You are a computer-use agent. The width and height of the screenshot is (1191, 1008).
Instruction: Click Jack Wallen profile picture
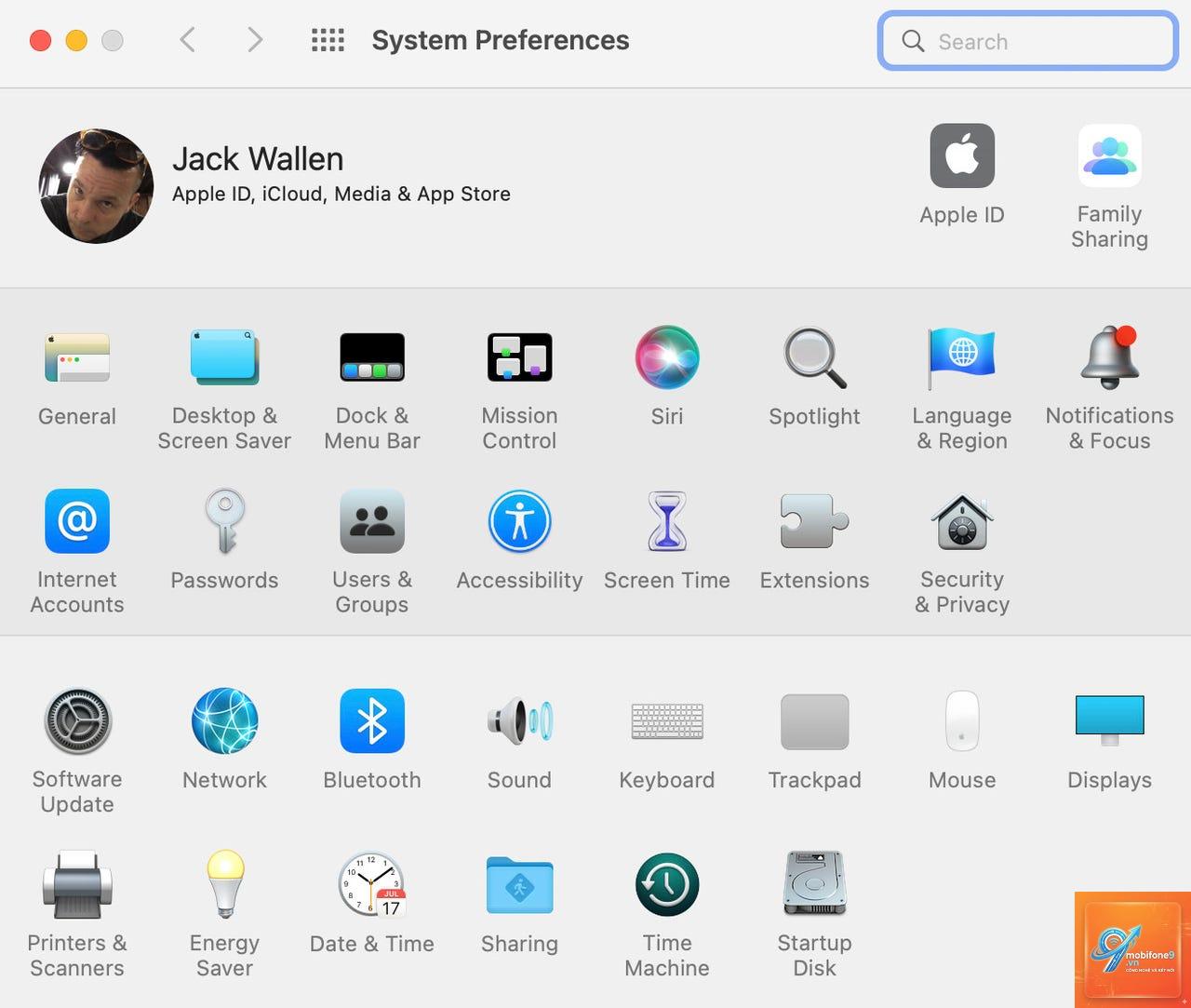(96, 186)
